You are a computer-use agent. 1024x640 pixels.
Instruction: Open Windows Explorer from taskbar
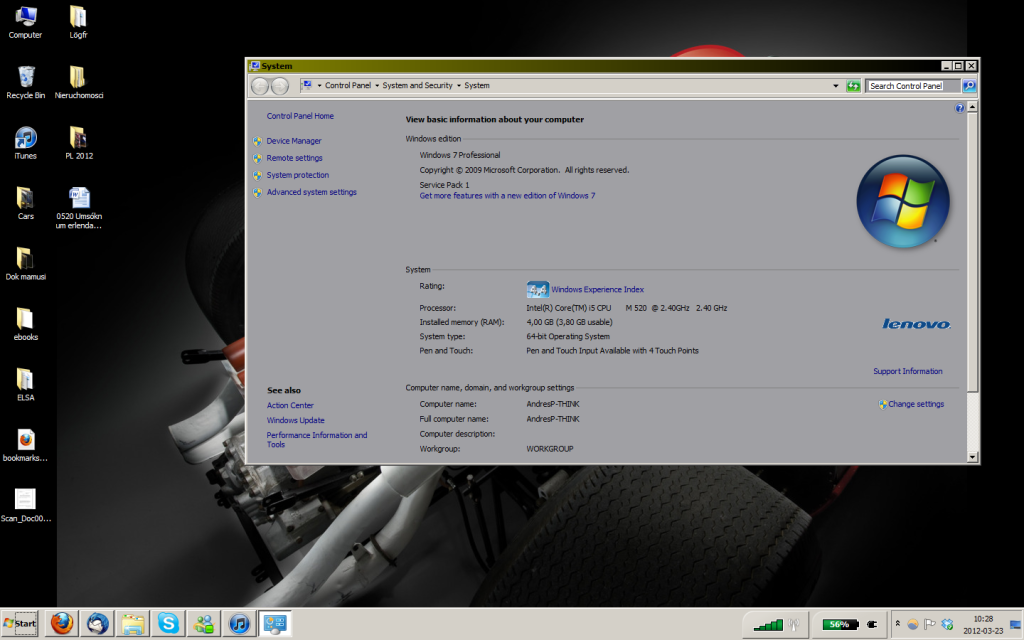(x=133, y=624)
